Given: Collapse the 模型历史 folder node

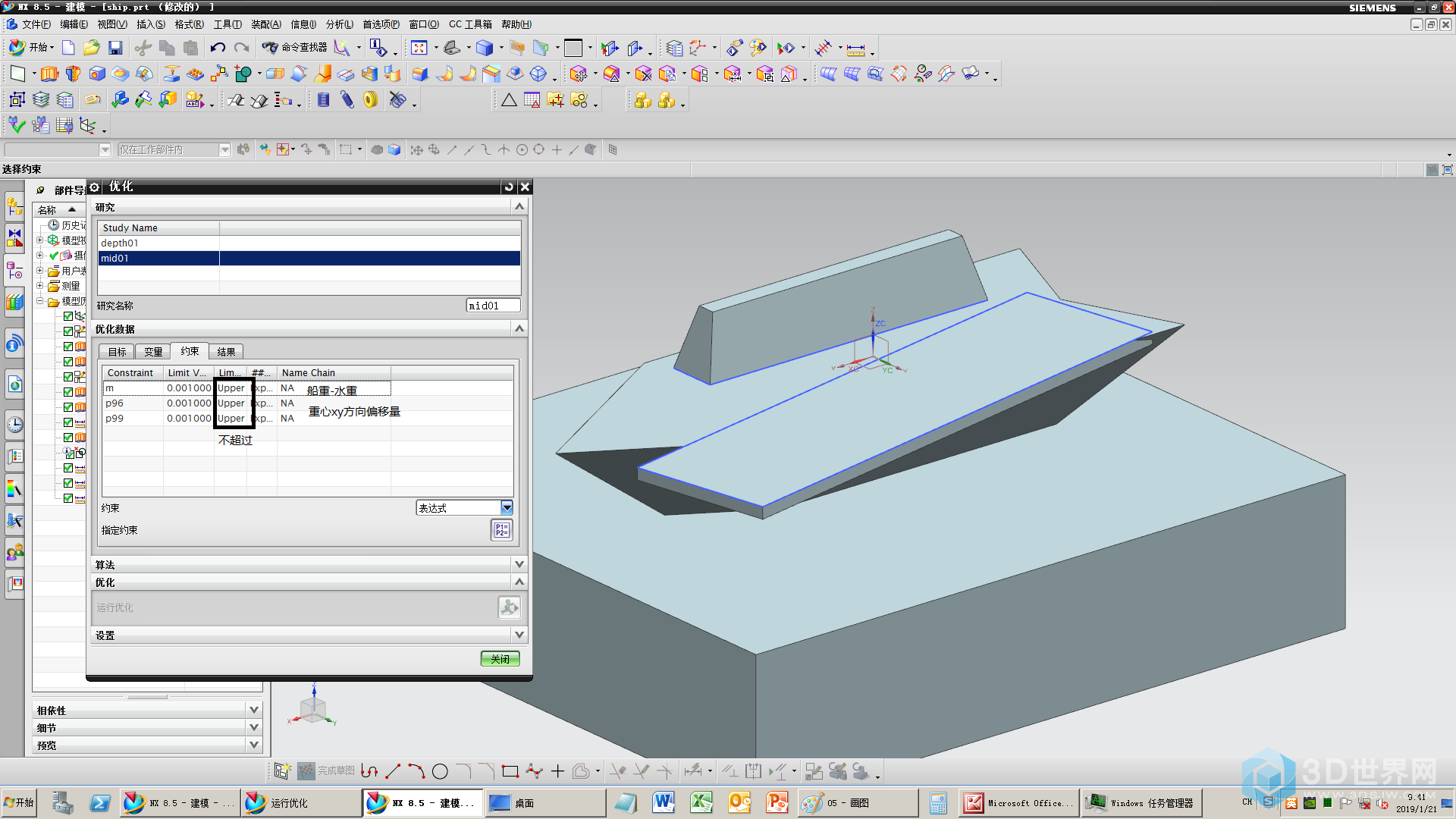Looking at the screenshot, I should pos(40,300).
